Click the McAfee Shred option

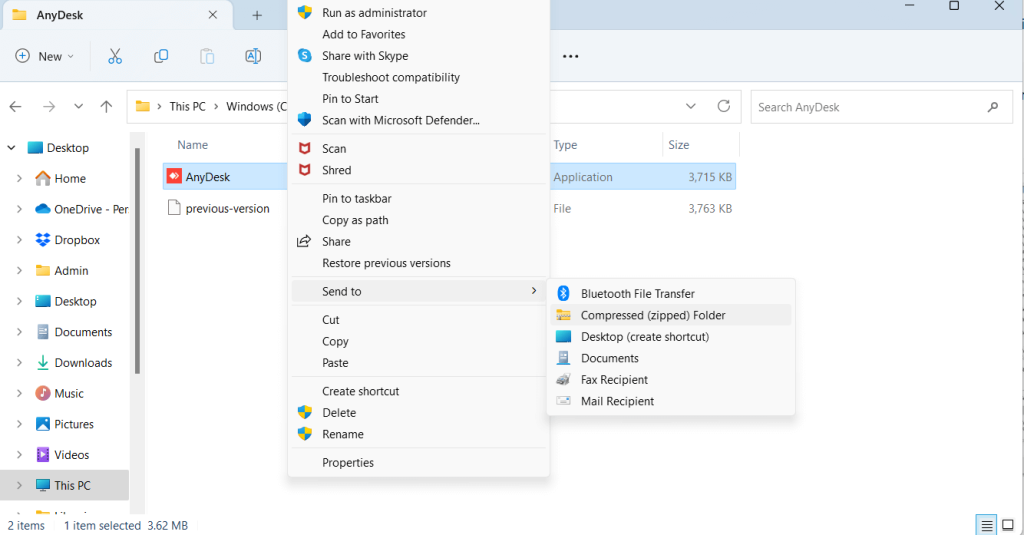point(336,170)
